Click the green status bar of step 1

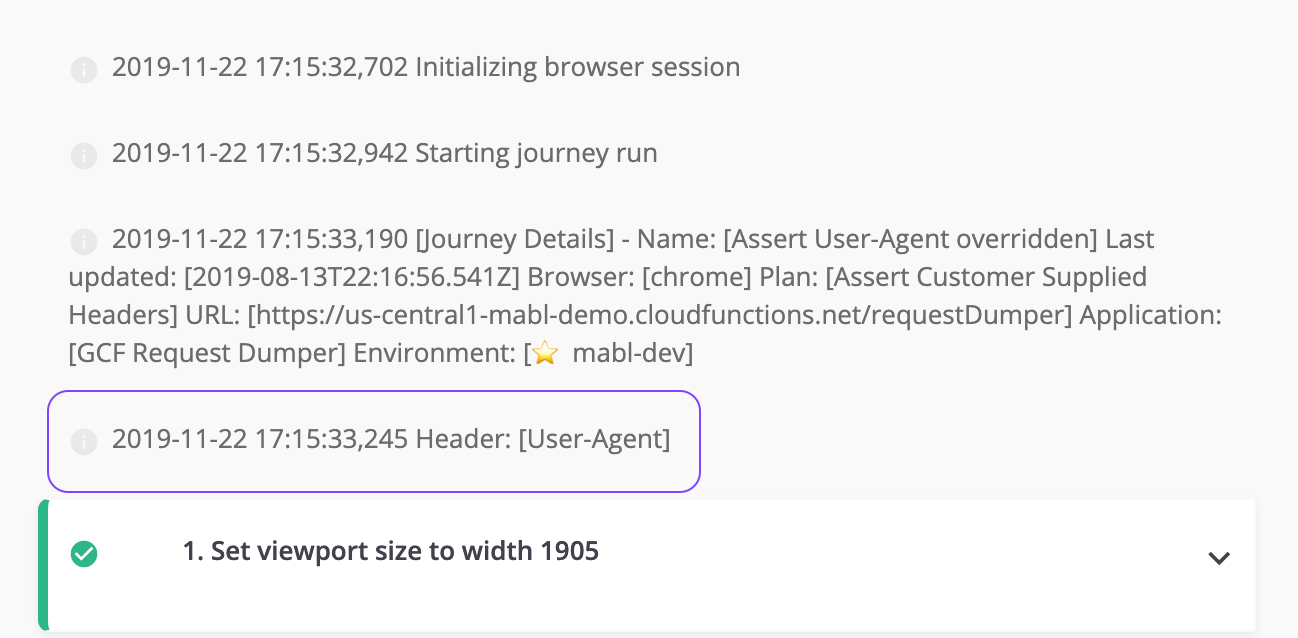(x=43, y=566)
